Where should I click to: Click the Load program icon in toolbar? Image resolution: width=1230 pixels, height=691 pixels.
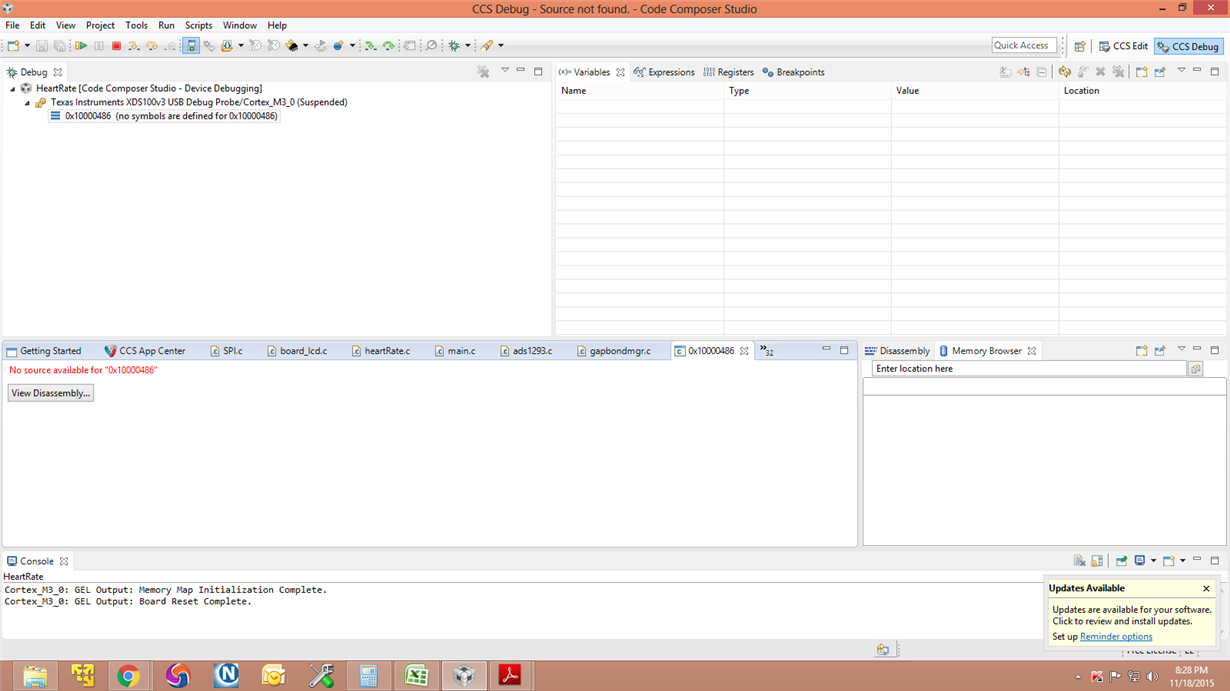click(x=227, y=46)
